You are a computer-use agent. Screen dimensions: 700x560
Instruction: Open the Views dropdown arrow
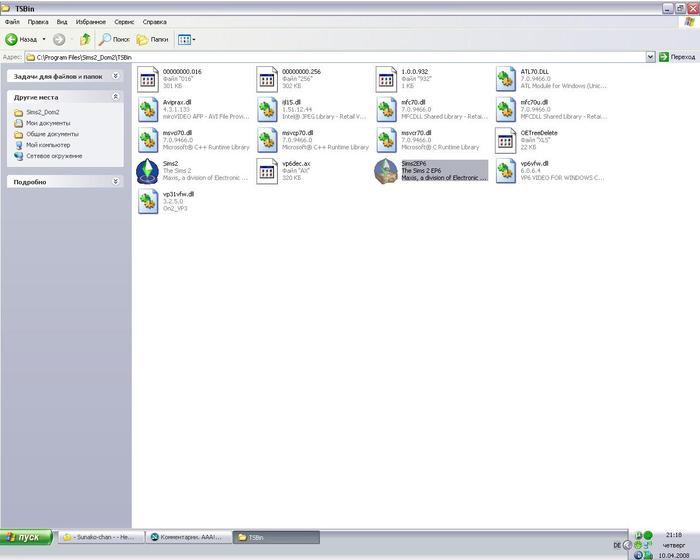pyautogui.click(x=194, y=39)
